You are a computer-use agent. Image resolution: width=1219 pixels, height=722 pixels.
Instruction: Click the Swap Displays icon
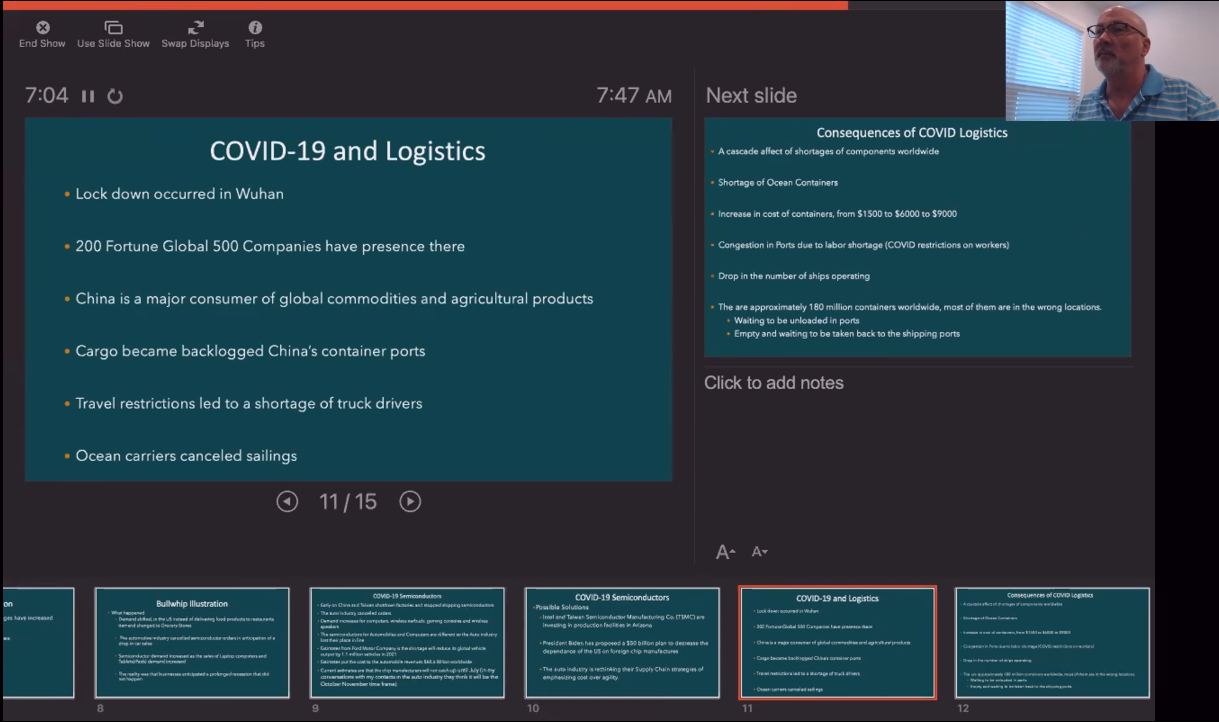coord(195,28)
